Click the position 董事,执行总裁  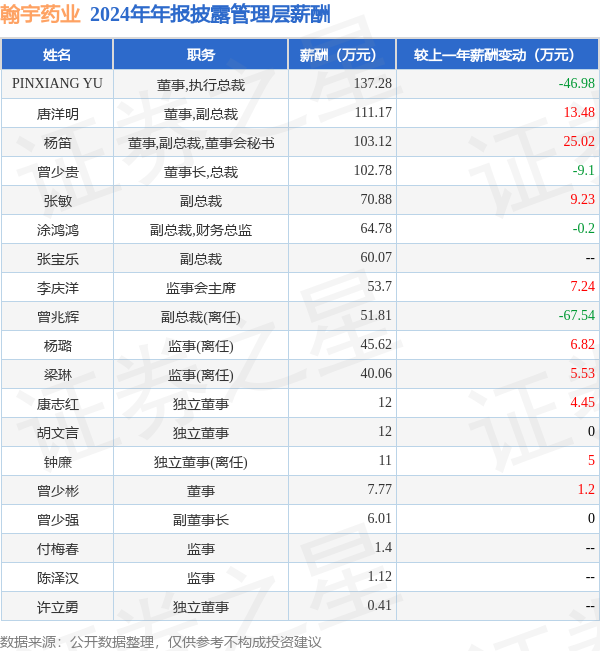[x=201, y=85]
